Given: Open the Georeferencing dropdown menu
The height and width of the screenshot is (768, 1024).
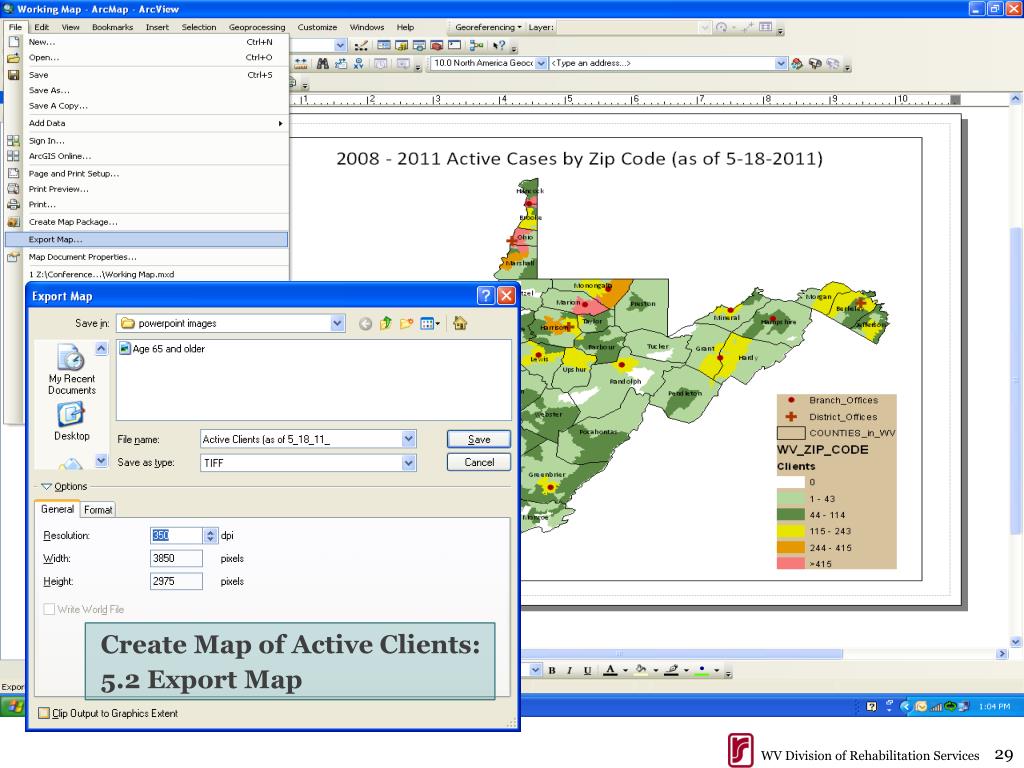Looking at the screenshot, I should 488,27.
